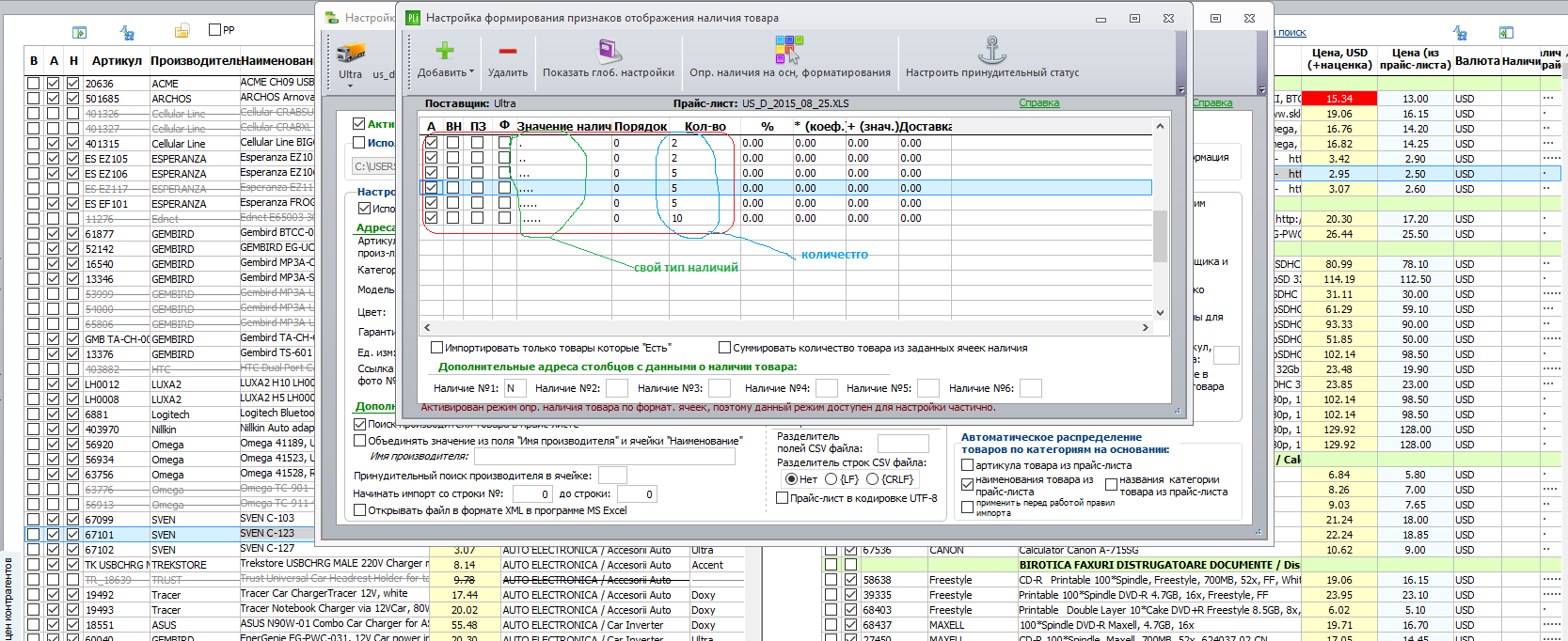Click Наличие №6 input field

[x=1030, y=388]
